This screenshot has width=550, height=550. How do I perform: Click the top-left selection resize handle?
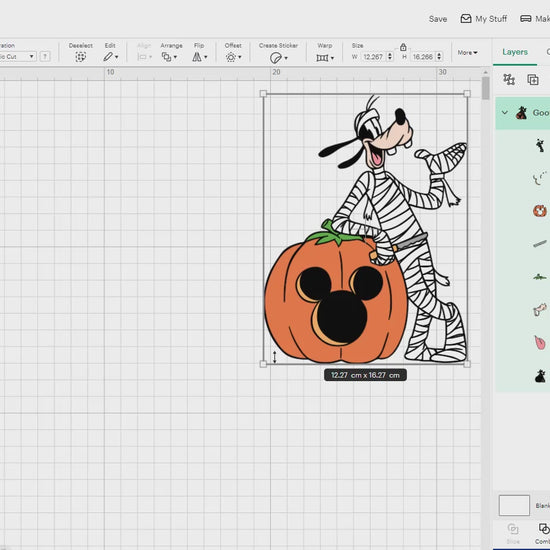(263, 94)
